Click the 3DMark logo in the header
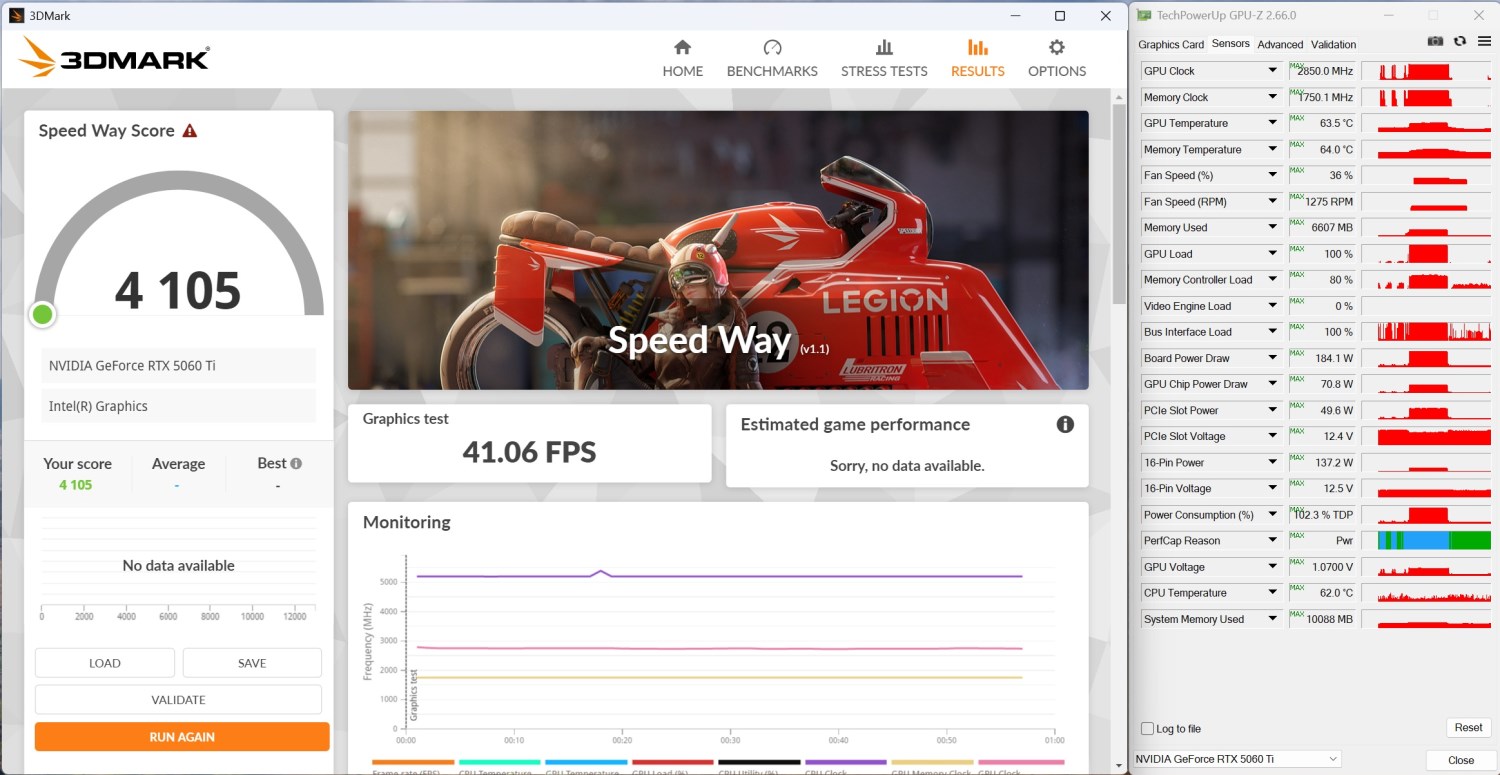This screenshot has height=775, width=1500. point(113,58)
